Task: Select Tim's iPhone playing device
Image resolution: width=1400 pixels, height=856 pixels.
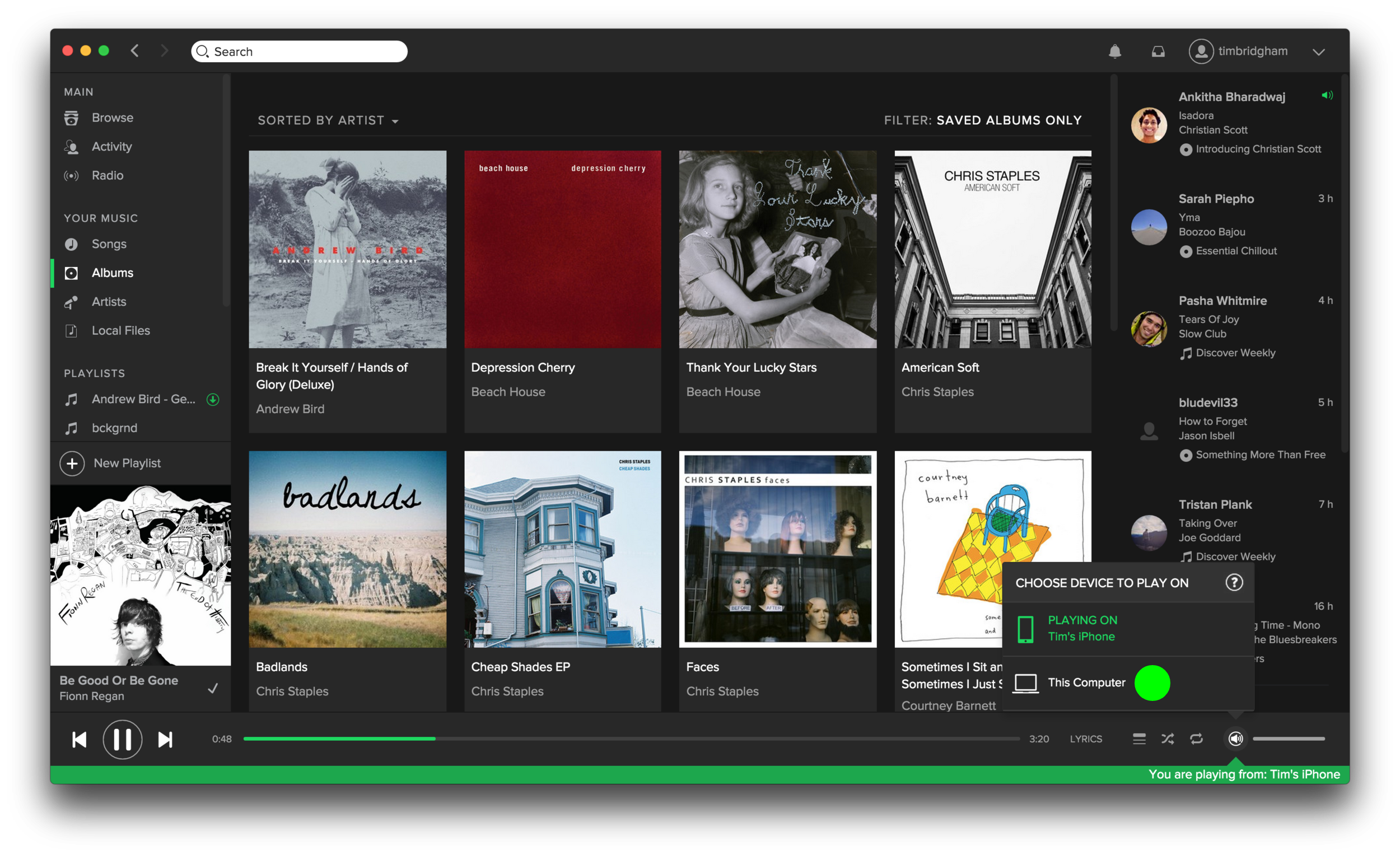Action: click(1128, 628)
